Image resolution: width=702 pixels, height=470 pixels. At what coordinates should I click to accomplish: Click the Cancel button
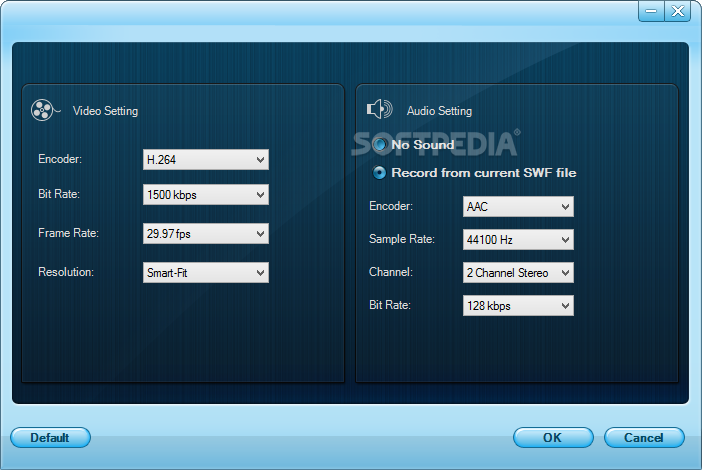click(x=644, y=437)
